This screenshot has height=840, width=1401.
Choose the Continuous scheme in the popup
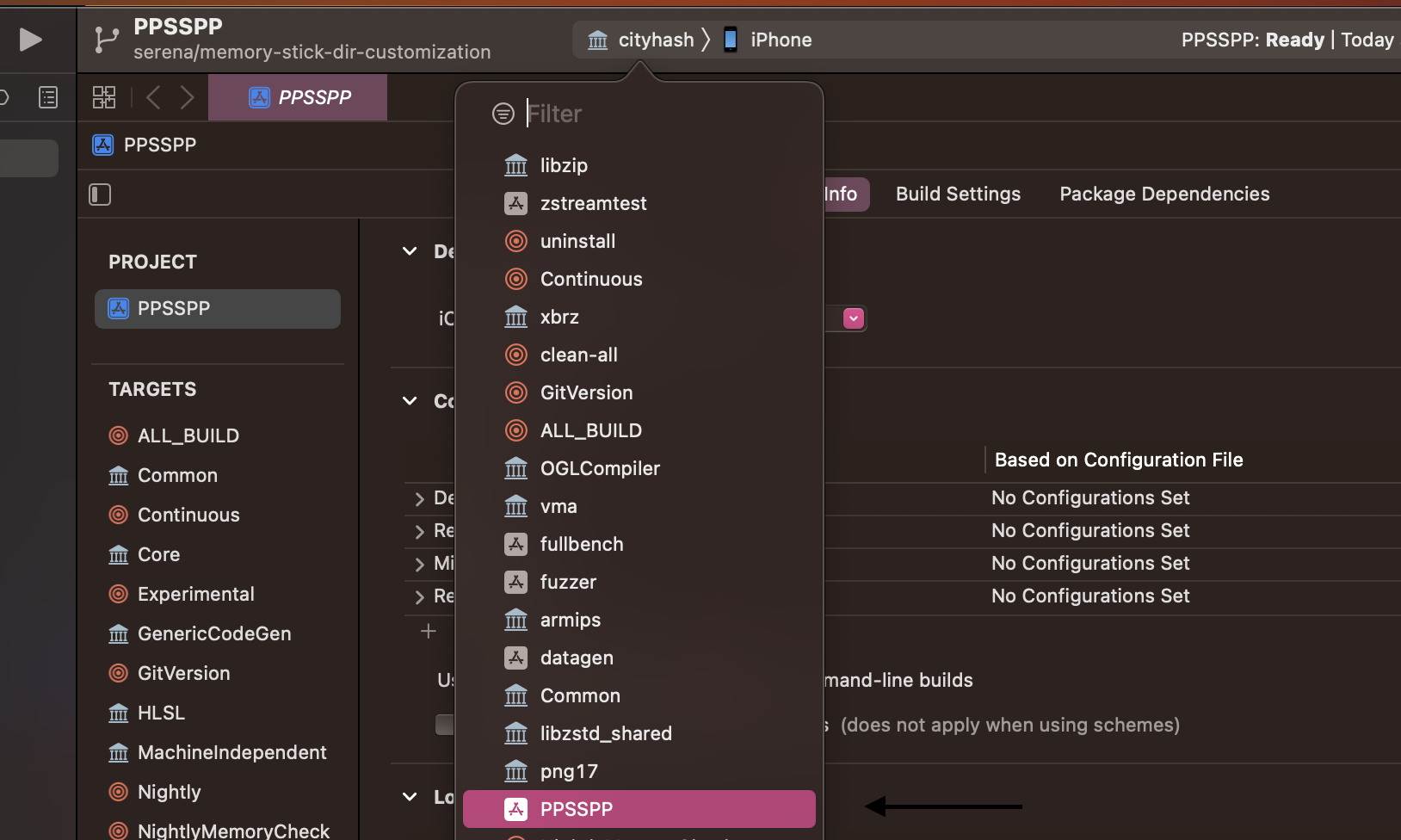639,279
